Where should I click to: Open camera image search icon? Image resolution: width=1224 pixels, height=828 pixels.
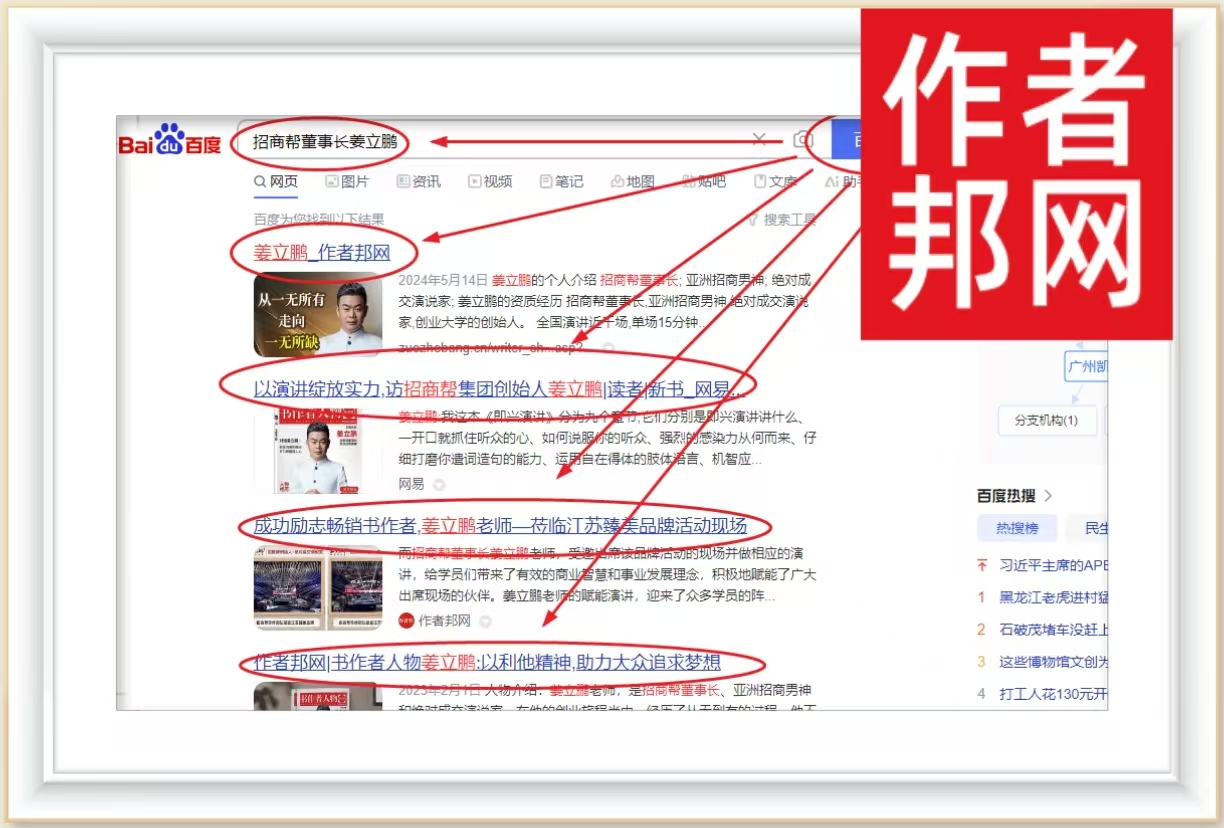coord(803,140)
